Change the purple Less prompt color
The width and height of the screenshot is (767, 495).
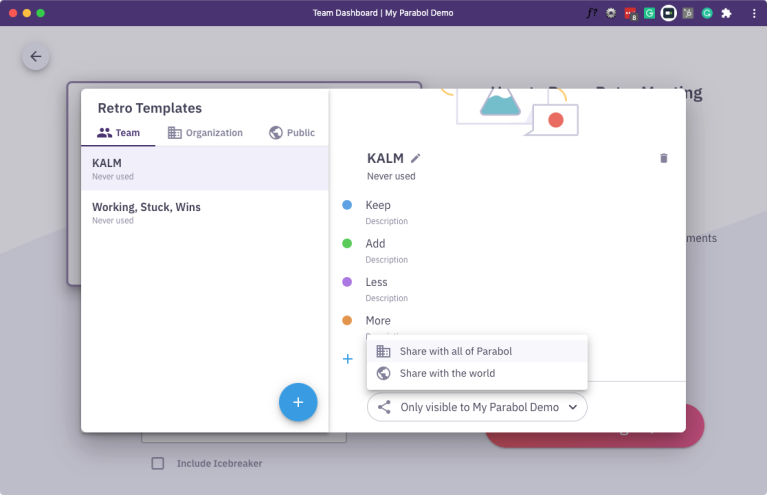point(347,282)
